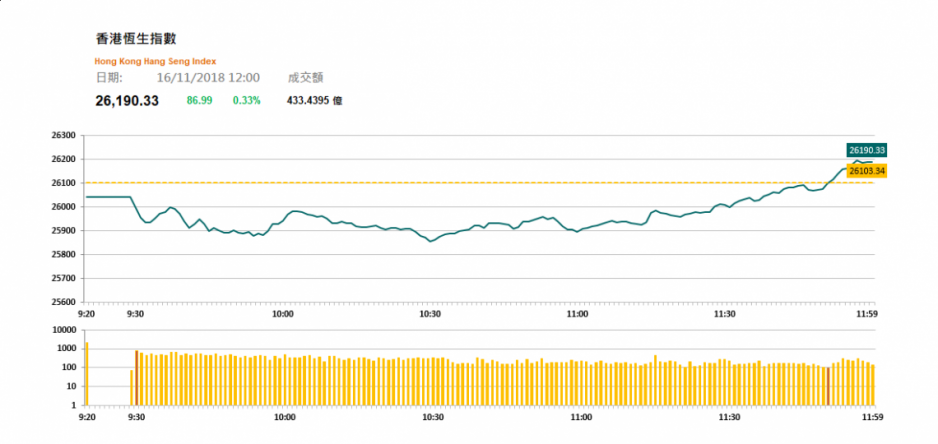The image size is (938, 444).
Task: Click the 433.4395 億 turnover figure
Action: 315,101
